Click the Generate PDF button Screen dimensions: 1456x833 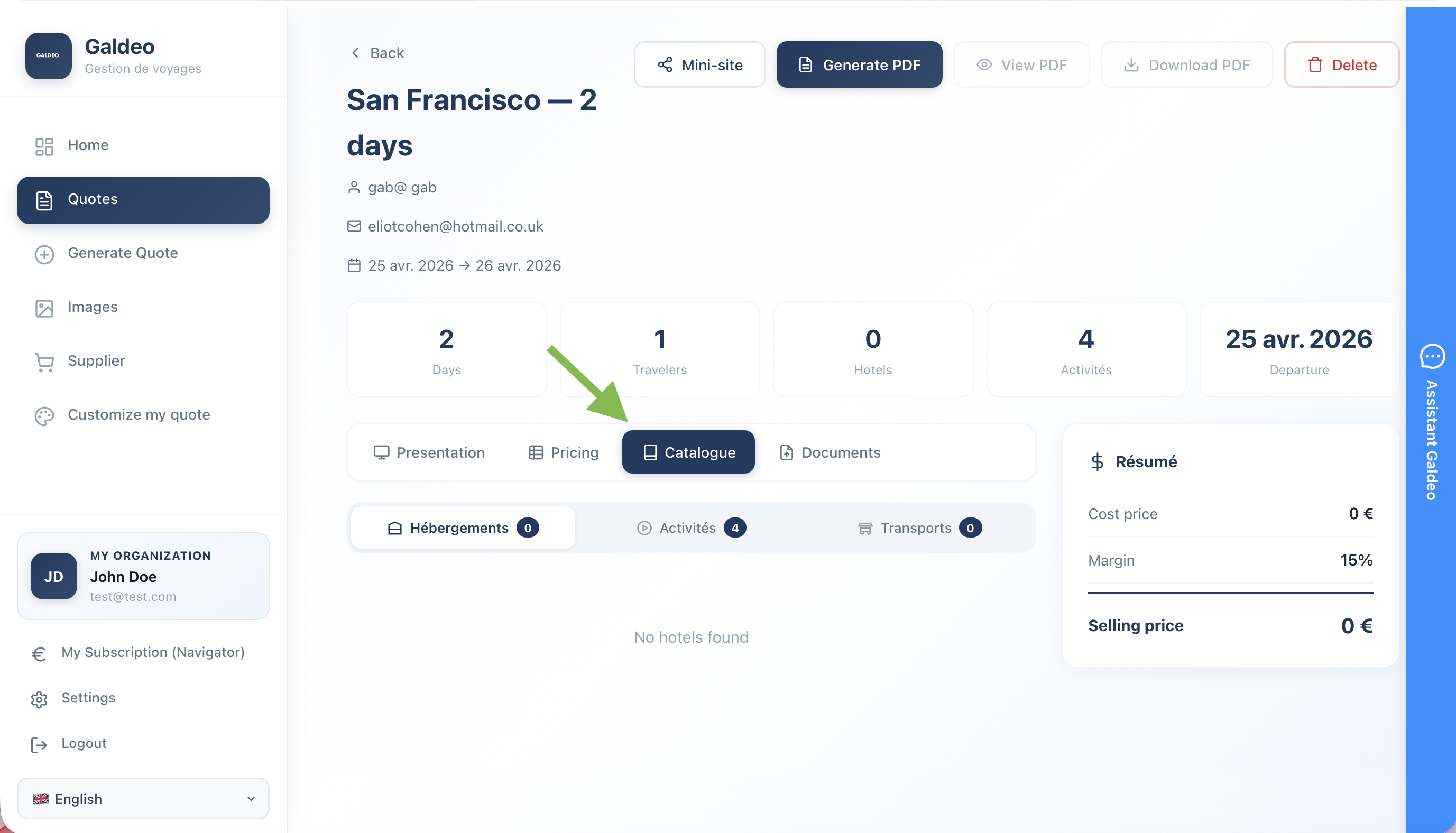[x=859, y=64]
